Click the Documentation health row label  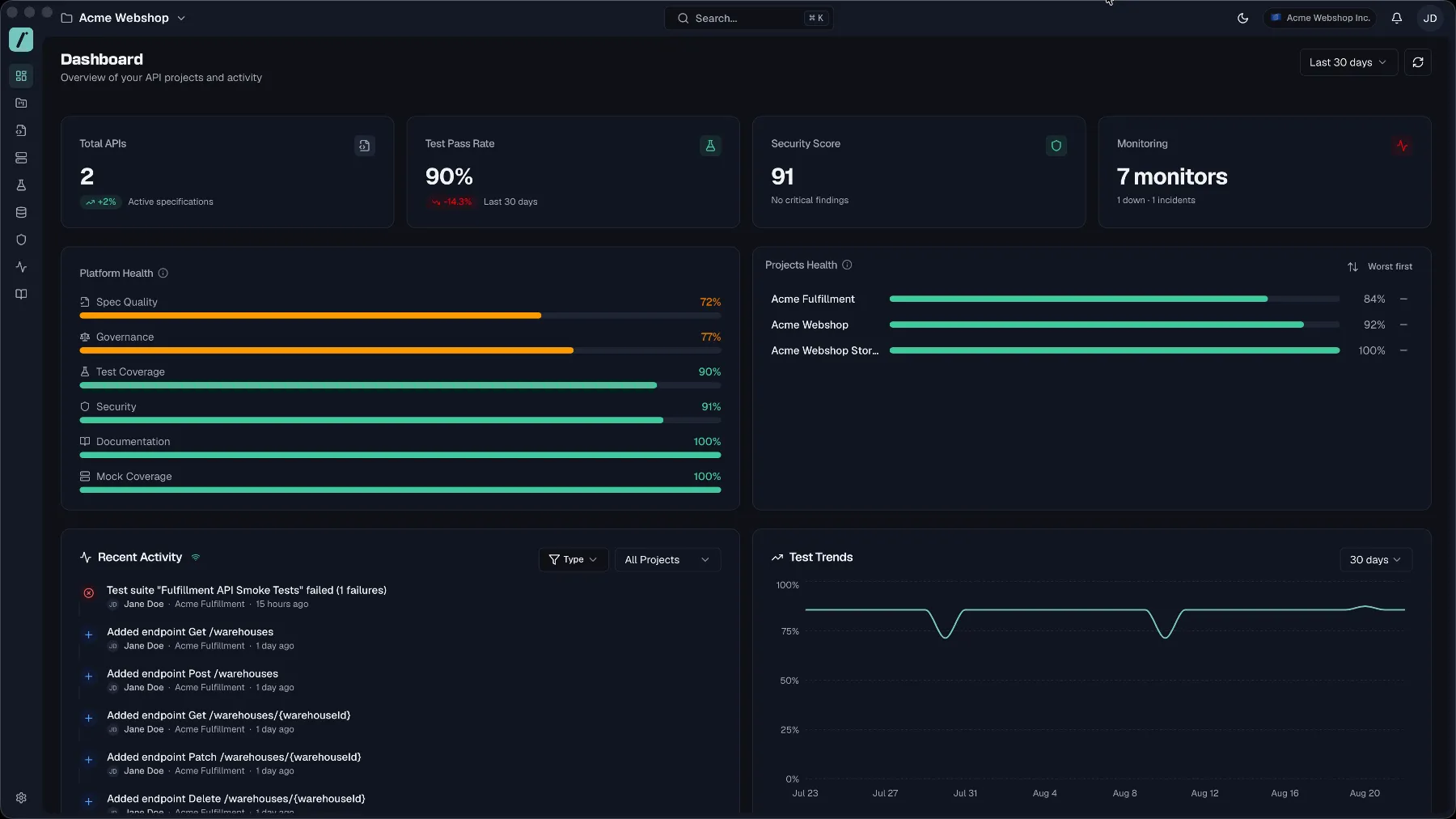[133, 442]
